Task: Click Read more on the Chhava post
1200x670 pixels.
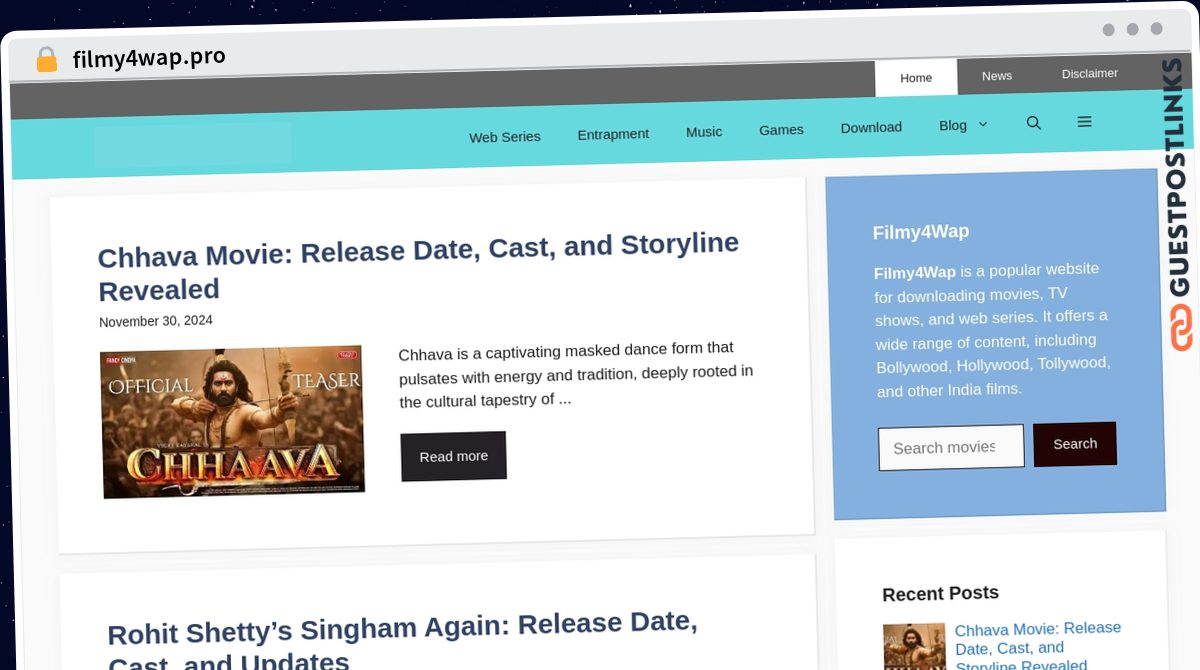Action: [x=453, y=456]
